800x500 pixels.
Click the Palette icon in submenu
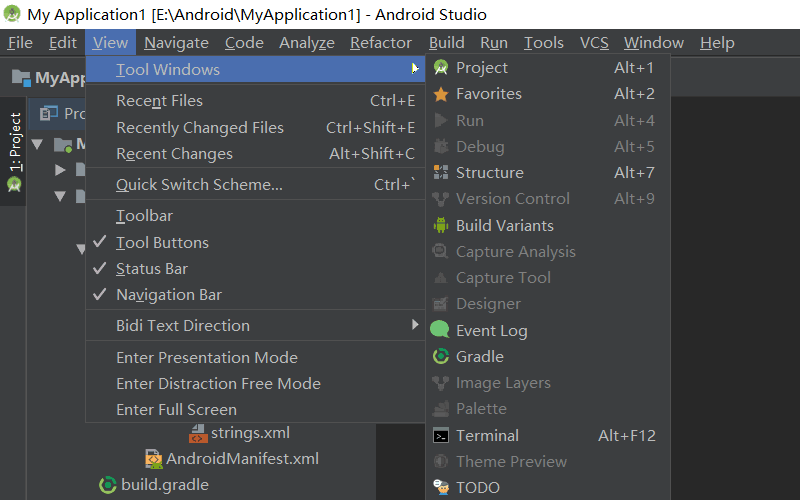[440, 408]
